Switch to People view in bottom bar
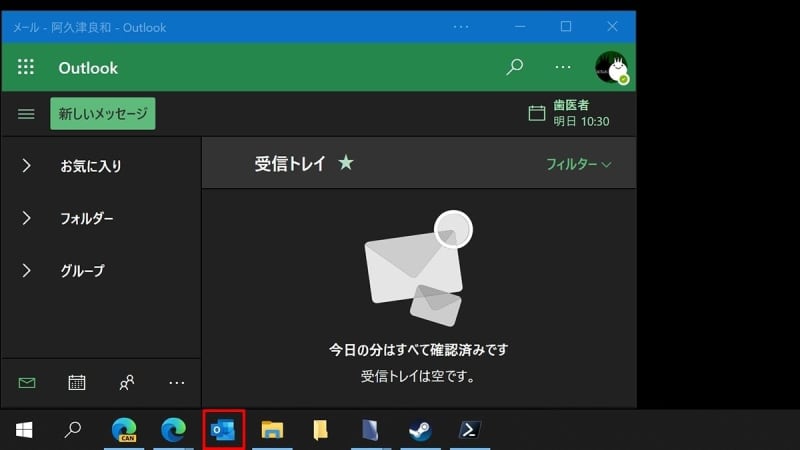 [127, 383]
